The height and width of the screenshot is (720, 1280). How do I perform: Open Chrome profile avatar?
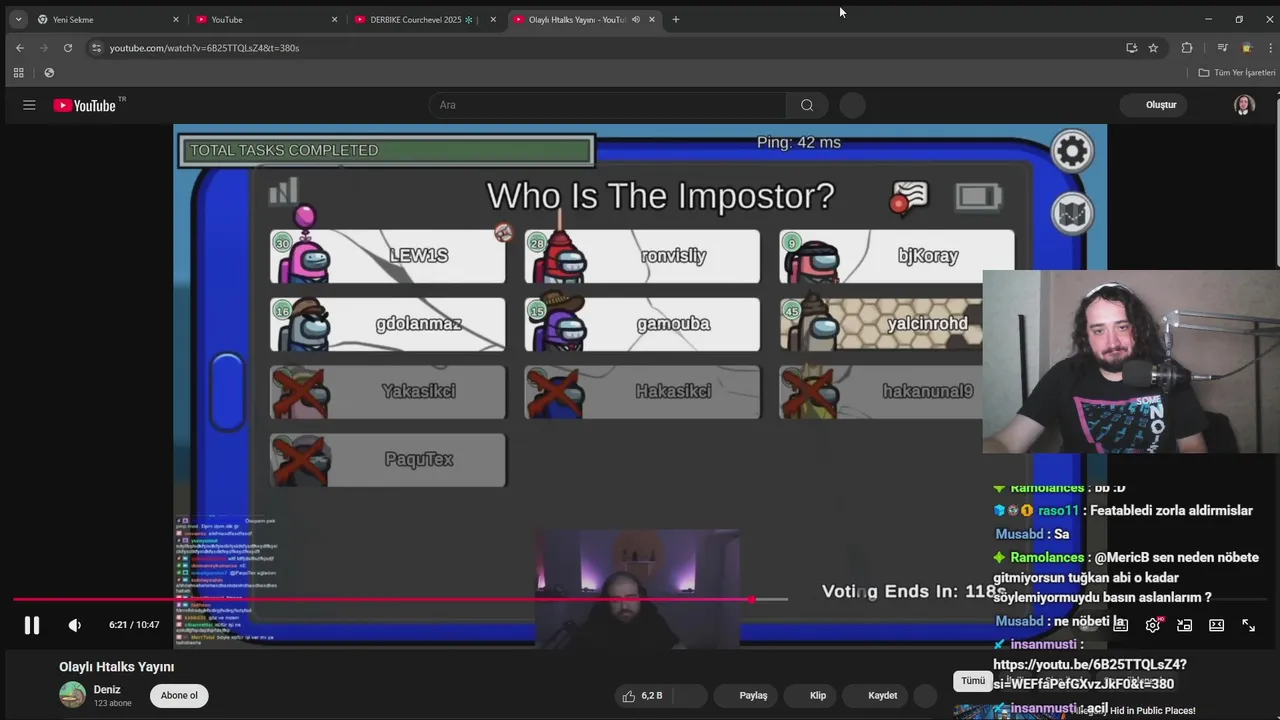(1246, 48)
